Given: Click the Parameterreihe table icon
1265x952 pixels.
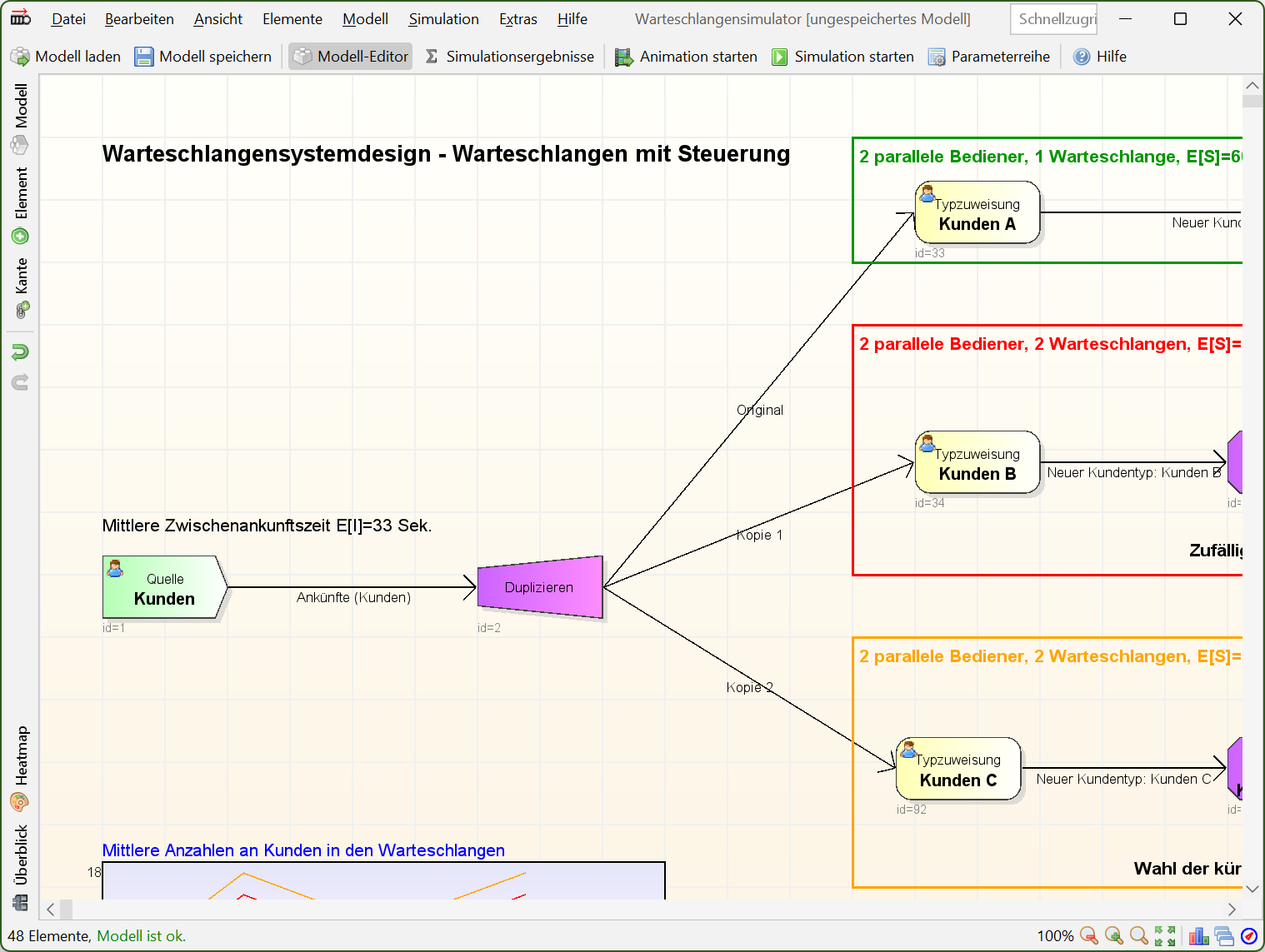Looking at the screenshot, I should pos(937,57).
